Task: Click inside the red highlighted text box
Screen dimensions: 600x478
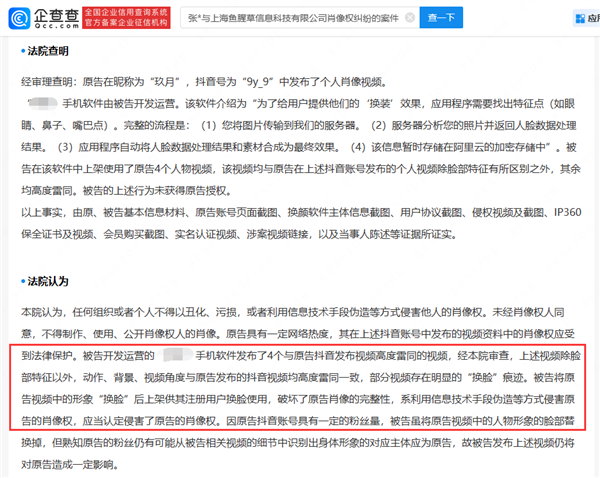Action: (x=300, y=385)
